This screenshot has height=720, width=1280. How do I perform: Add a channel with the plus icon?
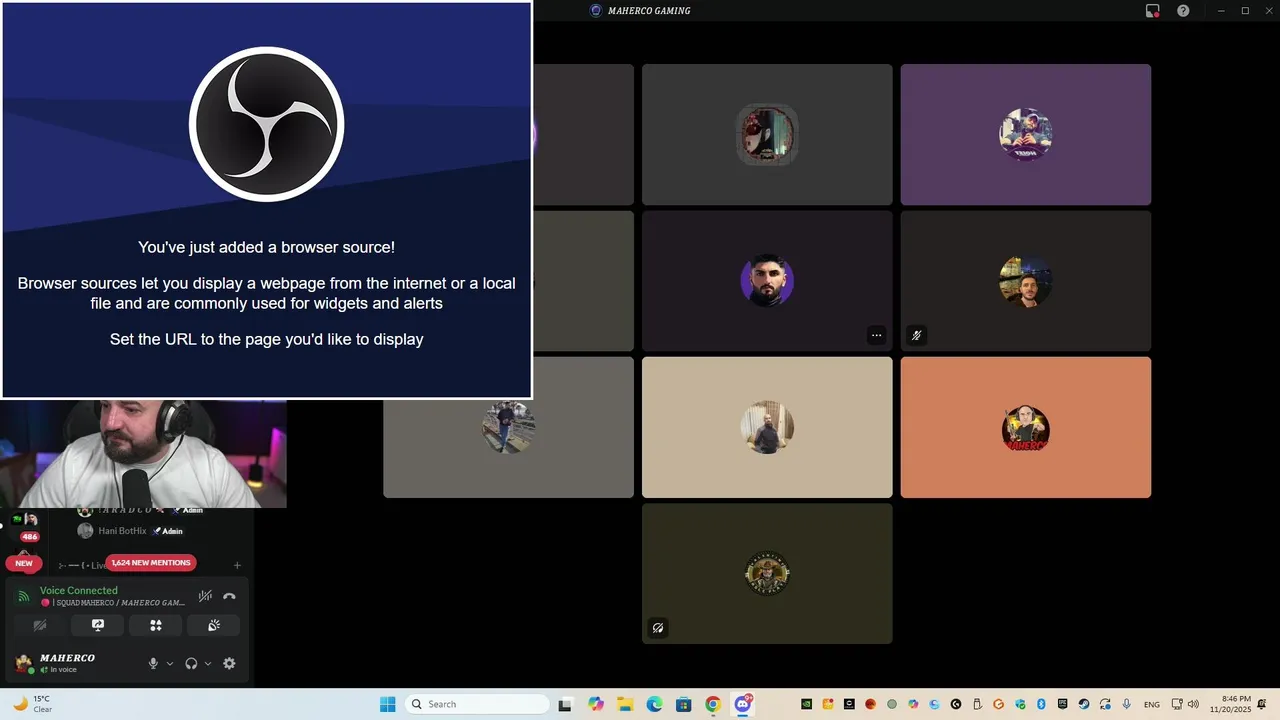[x=237, y=566]
